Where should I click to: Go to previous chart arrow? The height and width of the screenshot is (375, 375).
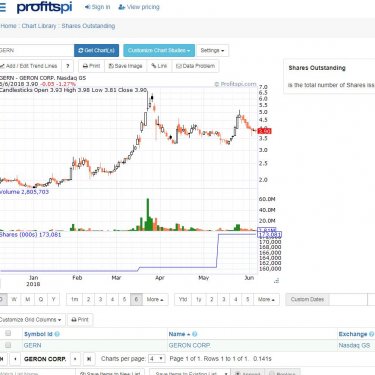point(15,359)
